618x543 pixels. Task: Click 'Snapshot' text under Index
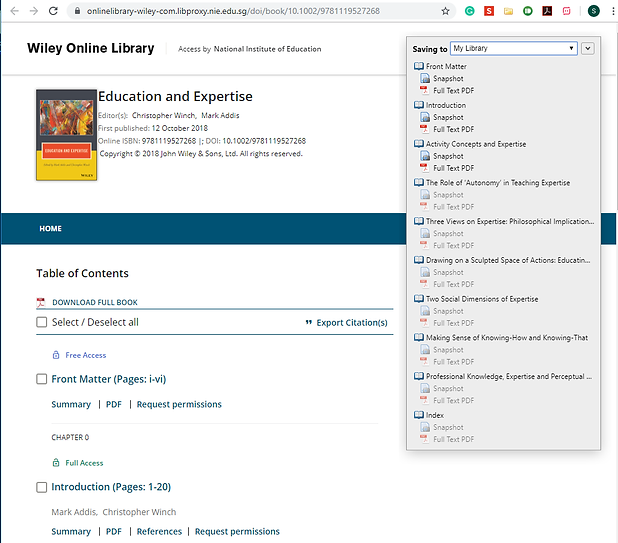tap(448, 427)
